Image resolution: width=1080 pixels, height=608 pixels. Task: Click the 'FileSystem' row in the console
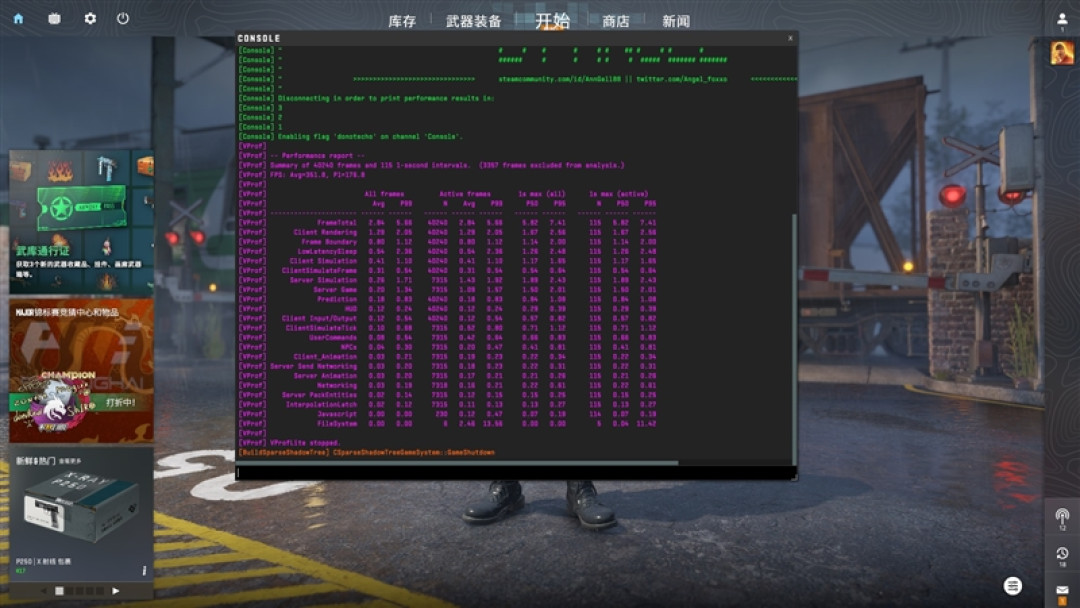coord(448,423)
